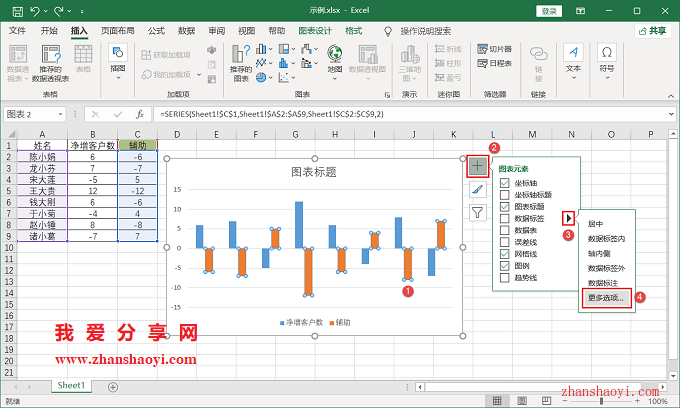Click the formula bar input field
This screenshot has height=408, width=680.
pos(410,114)
